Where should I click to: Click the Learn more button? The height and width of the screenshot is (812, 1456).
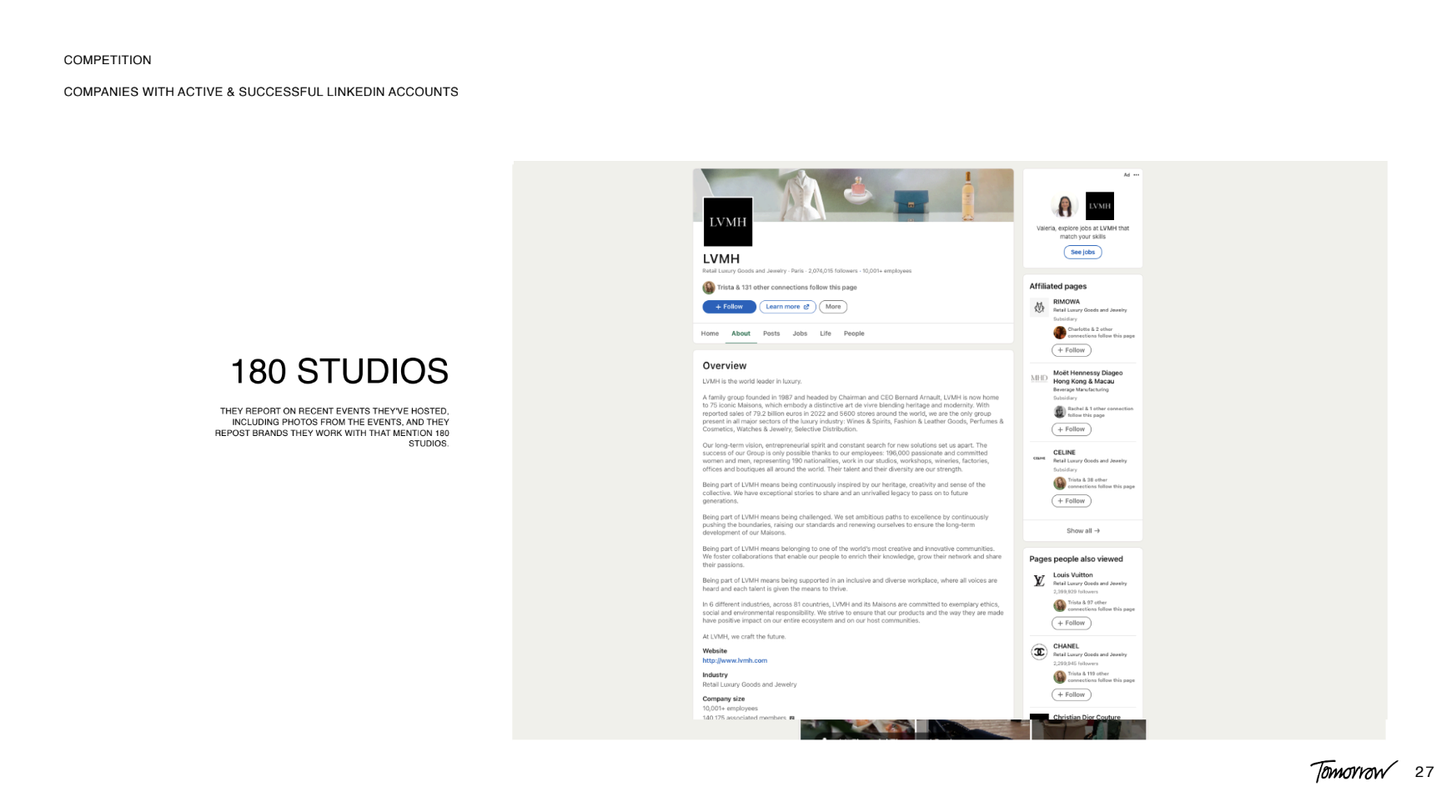pyautogui.click(x=787, y=307)
